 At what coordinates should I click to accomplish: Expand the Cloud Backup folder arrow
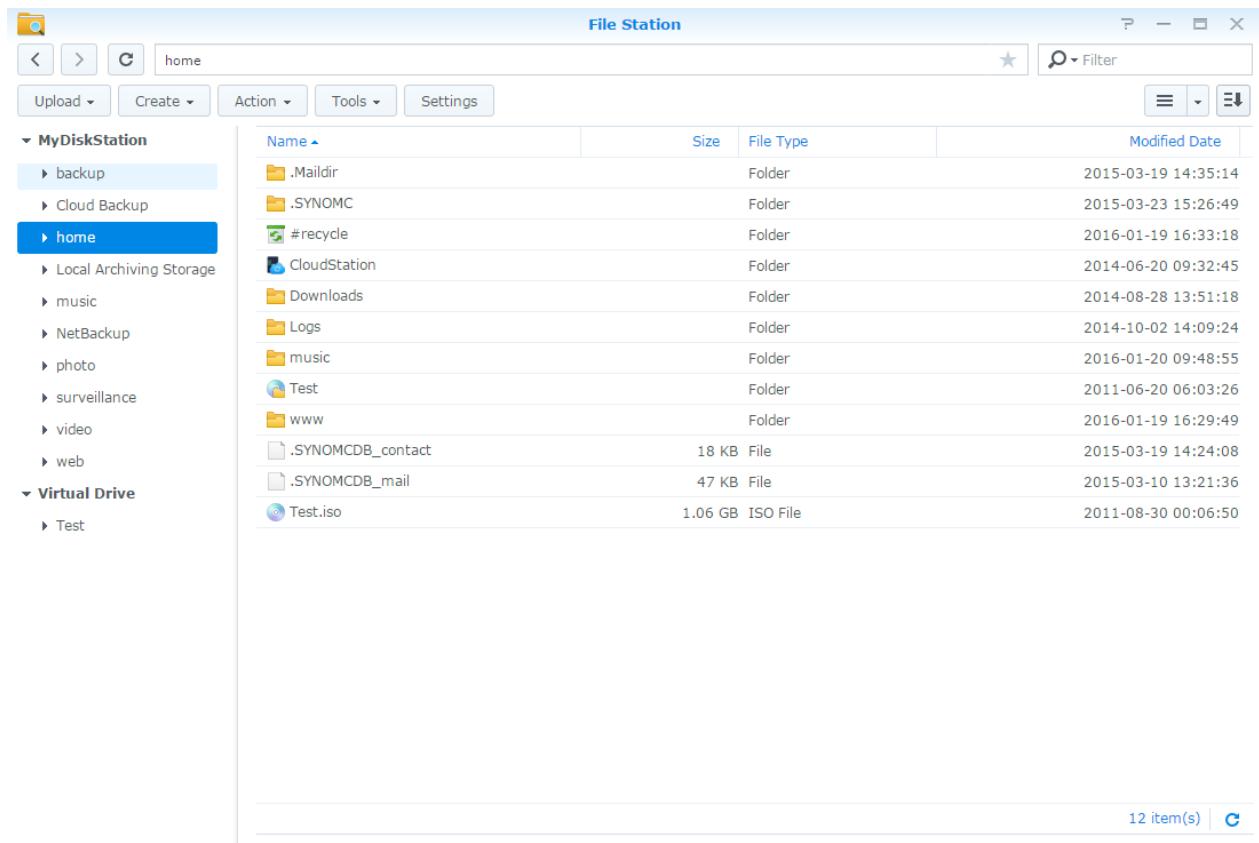click(45, 206)
